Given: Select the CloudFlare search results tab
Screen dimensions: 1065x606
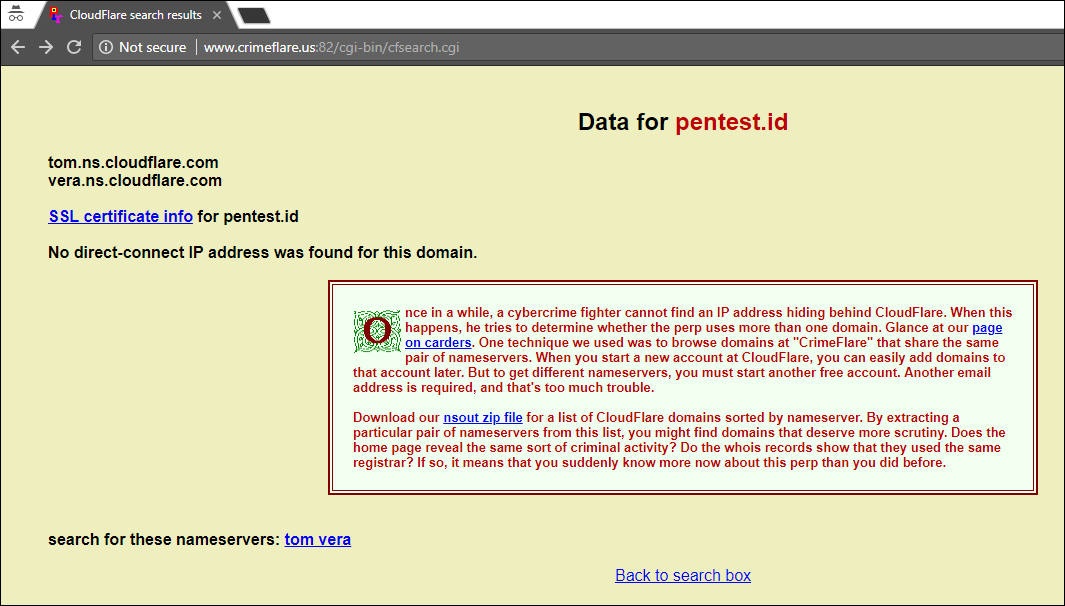Looking at the screenshot, I should (x=135, y=15).
